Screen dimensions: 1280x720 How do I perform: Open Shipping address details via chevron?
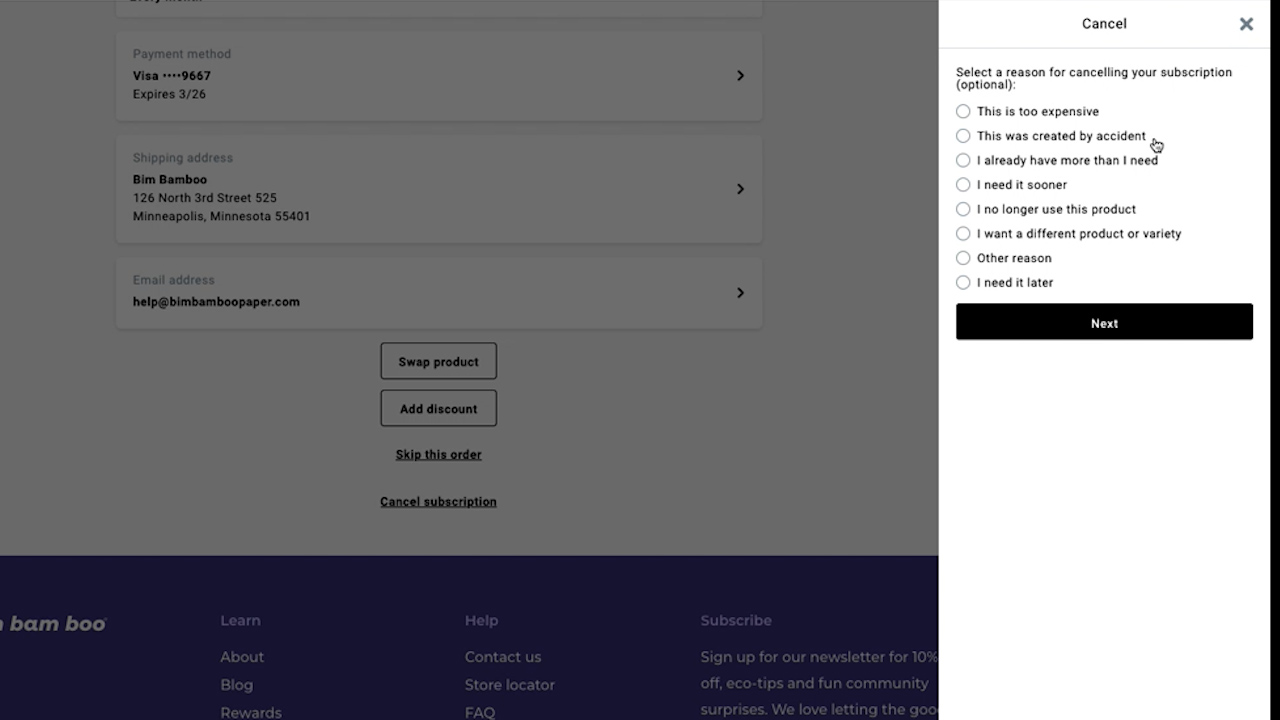click(740, 189)
